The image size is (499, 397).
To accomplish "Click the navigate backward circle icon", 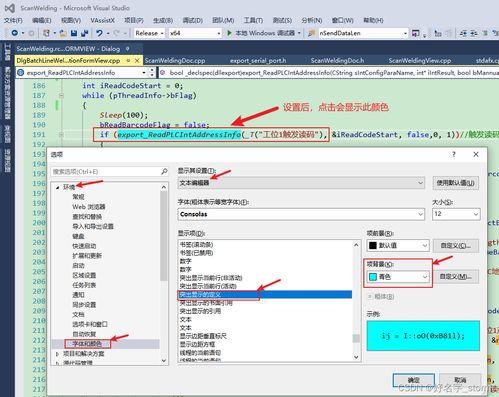I will [x=14, y=33].
